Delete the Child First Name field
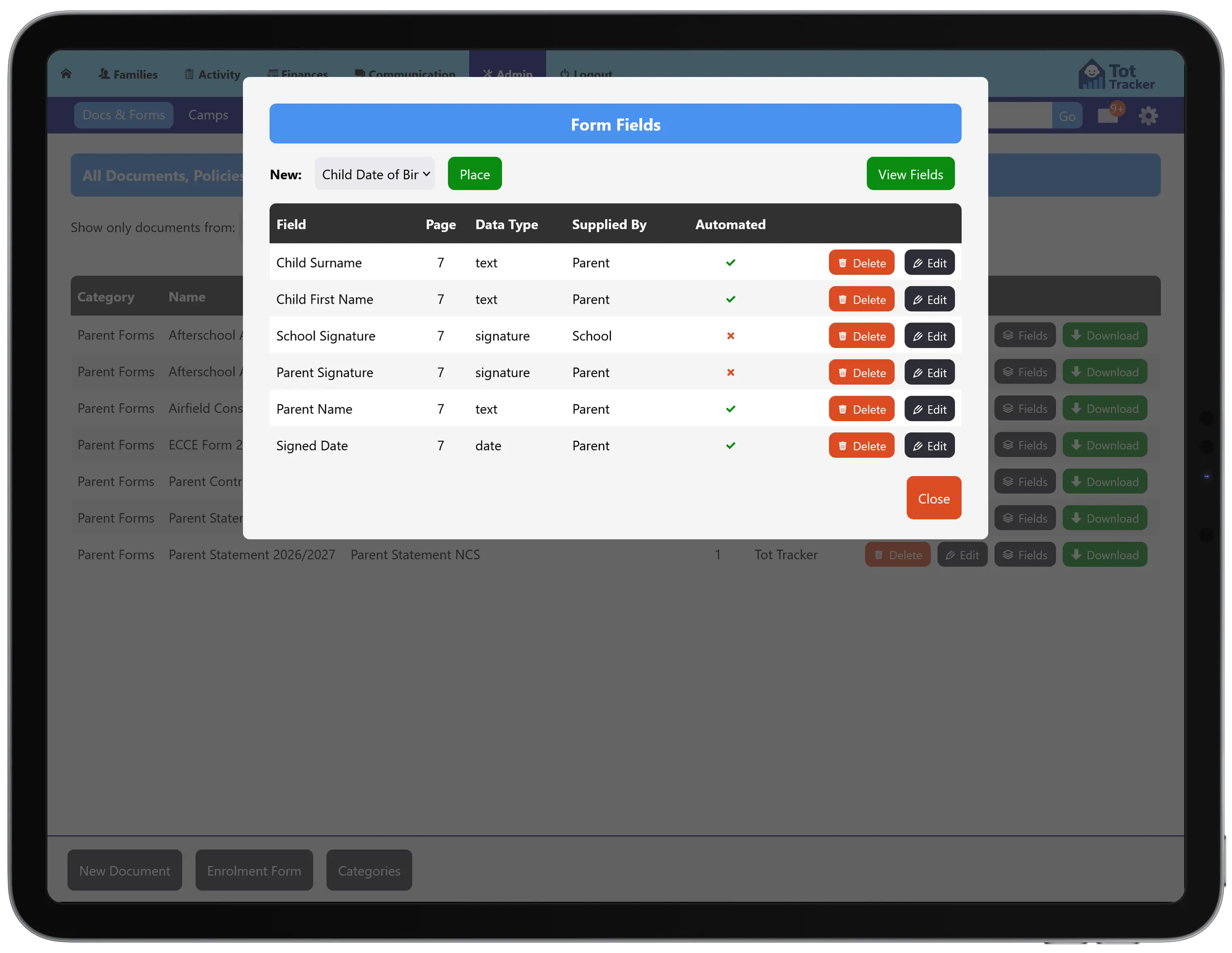Screen dimensions: 1232x953 [x=862, y=300]
